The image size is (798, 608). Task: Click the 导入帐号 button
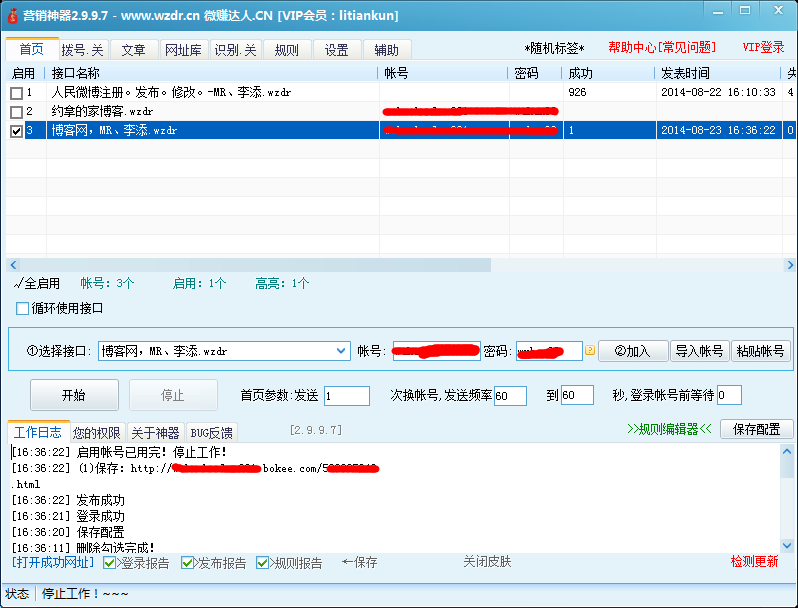699,351
